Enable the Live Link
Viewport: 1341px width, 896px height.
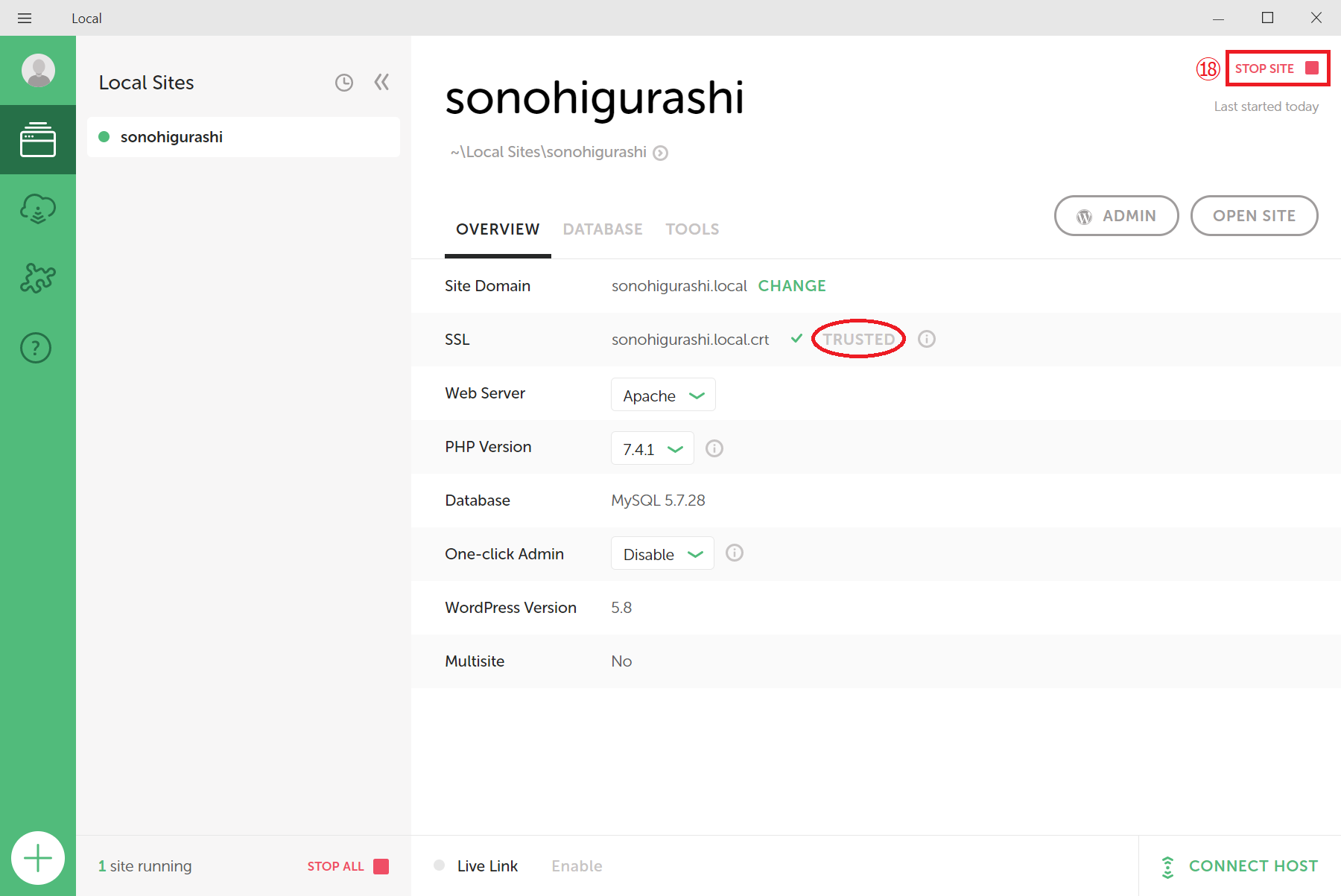point(577,866)
